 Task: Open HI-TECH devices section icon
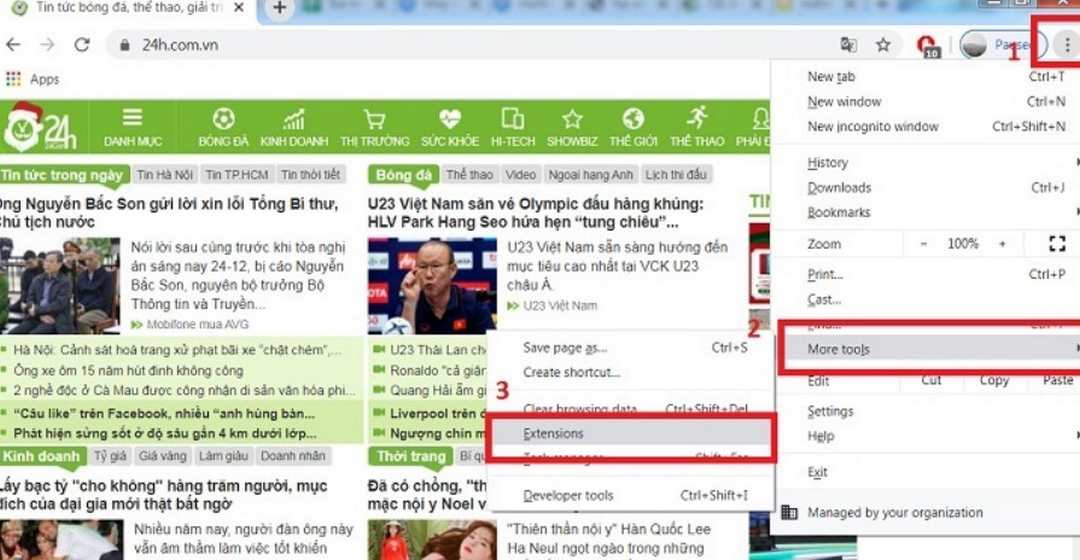click(x=512, y=118)
